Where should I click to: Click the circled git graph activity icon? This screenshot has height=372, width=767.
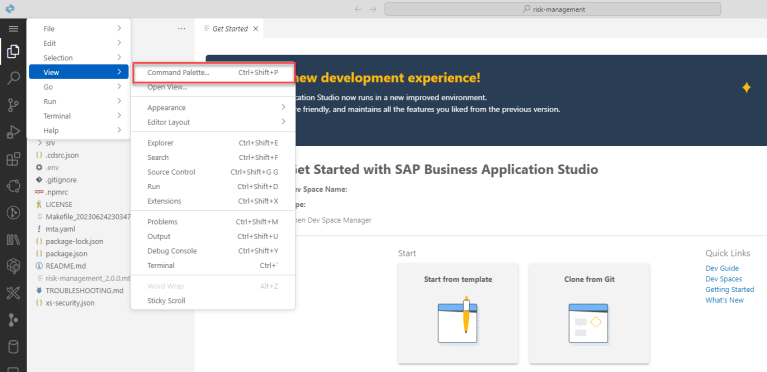13,212
